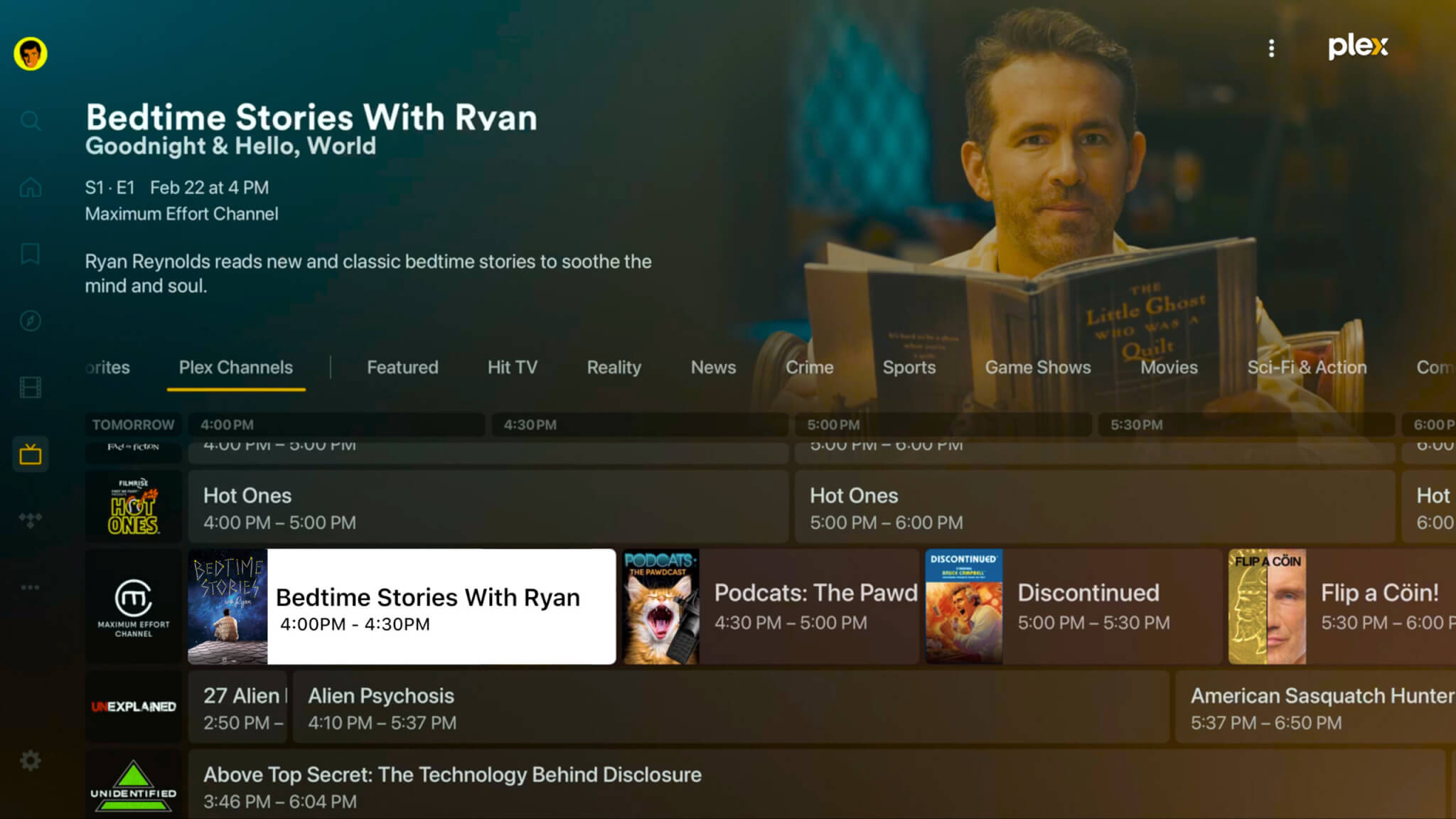The image size is (1456, 819).
Task: Open Discover compass icon in sidebar
Action: [x=31, y=321]
